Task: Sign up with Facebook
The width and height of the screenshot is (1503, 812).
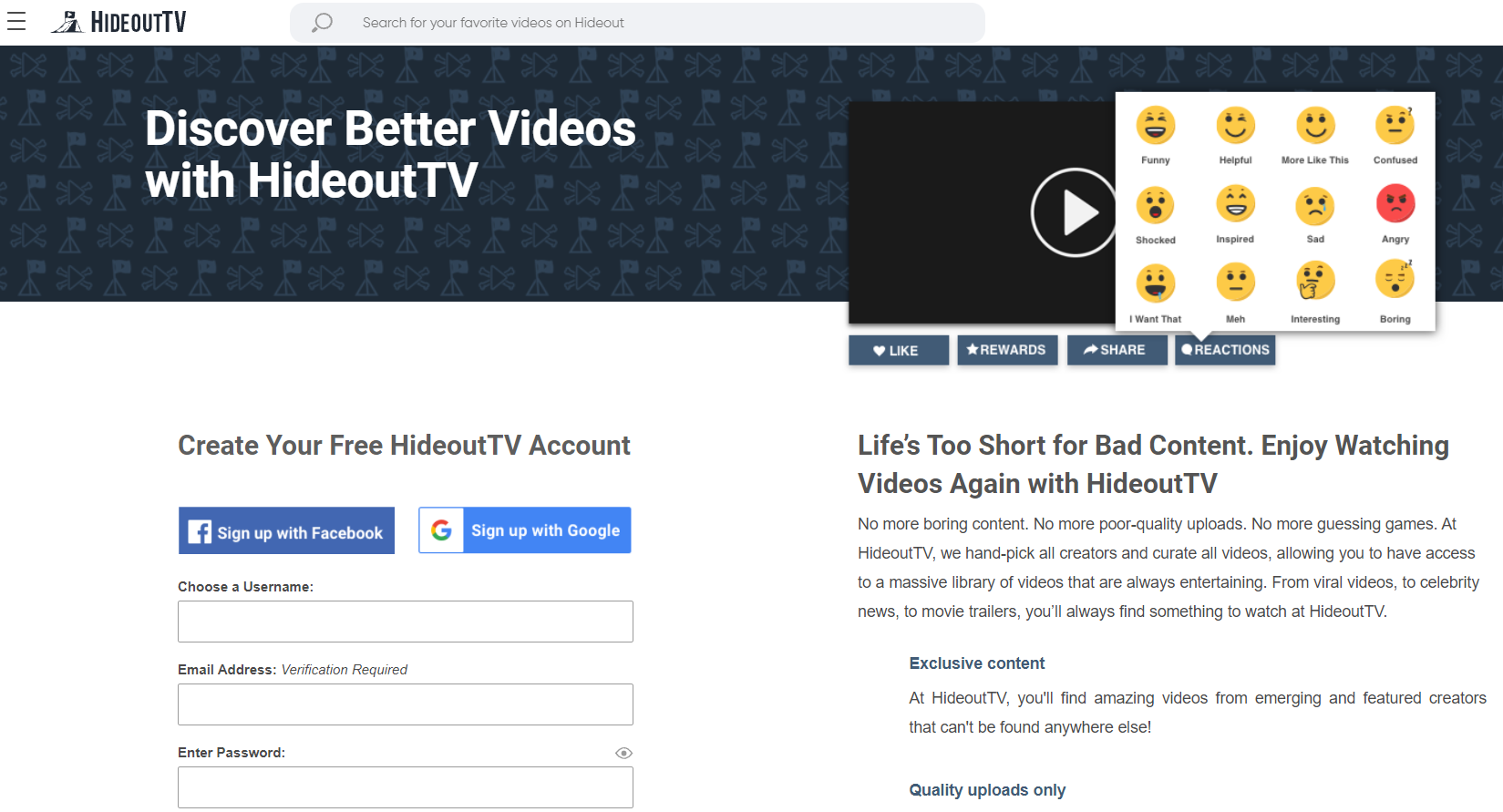Action: pos(286,531)
